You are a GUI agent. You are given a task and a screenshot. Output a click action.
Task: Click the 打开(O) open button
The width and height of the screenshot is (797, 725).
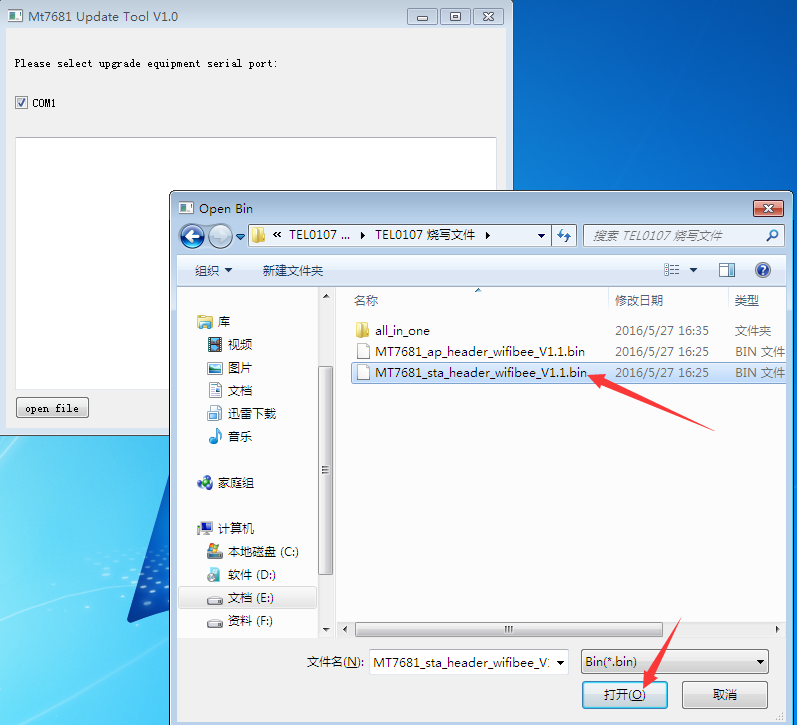coord(624,694)
